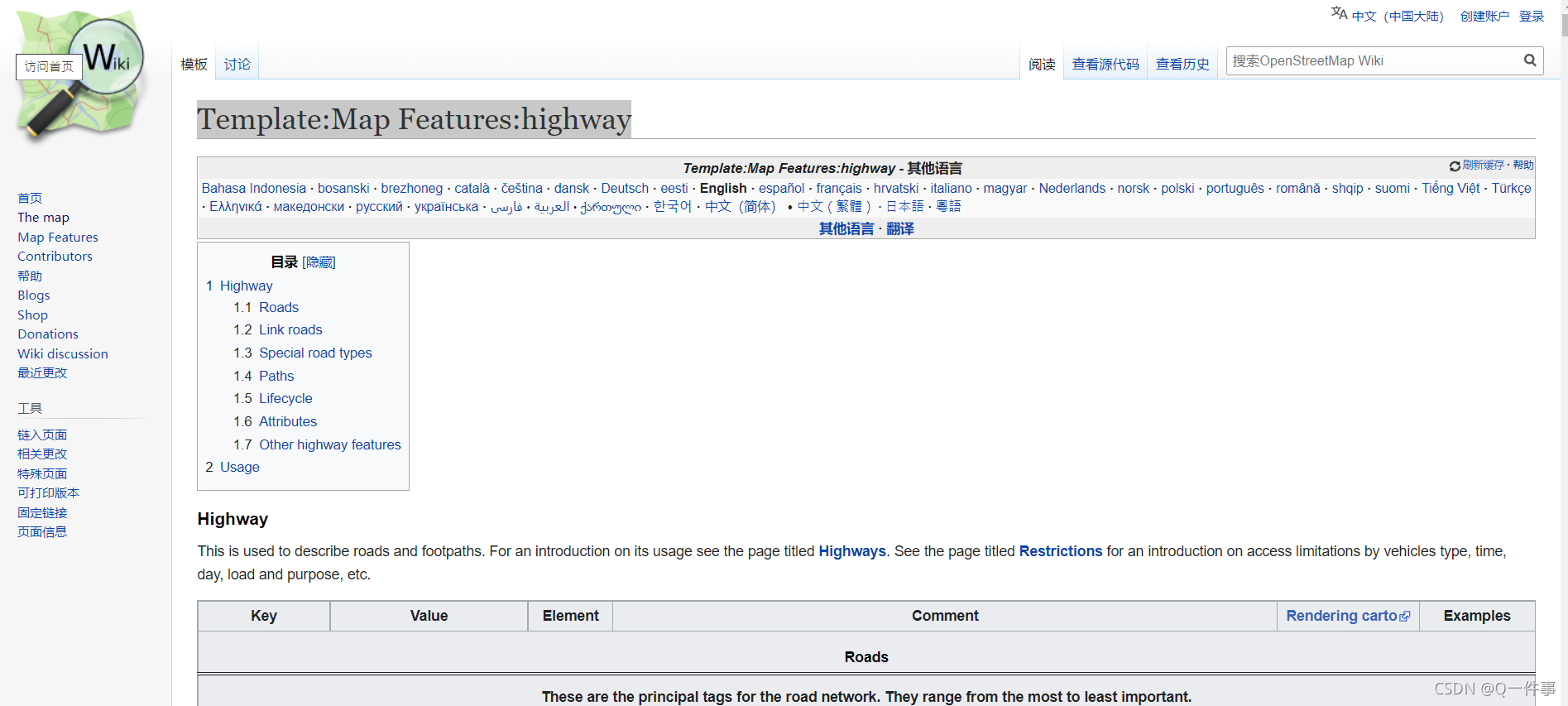
Task: Hide the table of contents
Action: click(x=319, y=262)
